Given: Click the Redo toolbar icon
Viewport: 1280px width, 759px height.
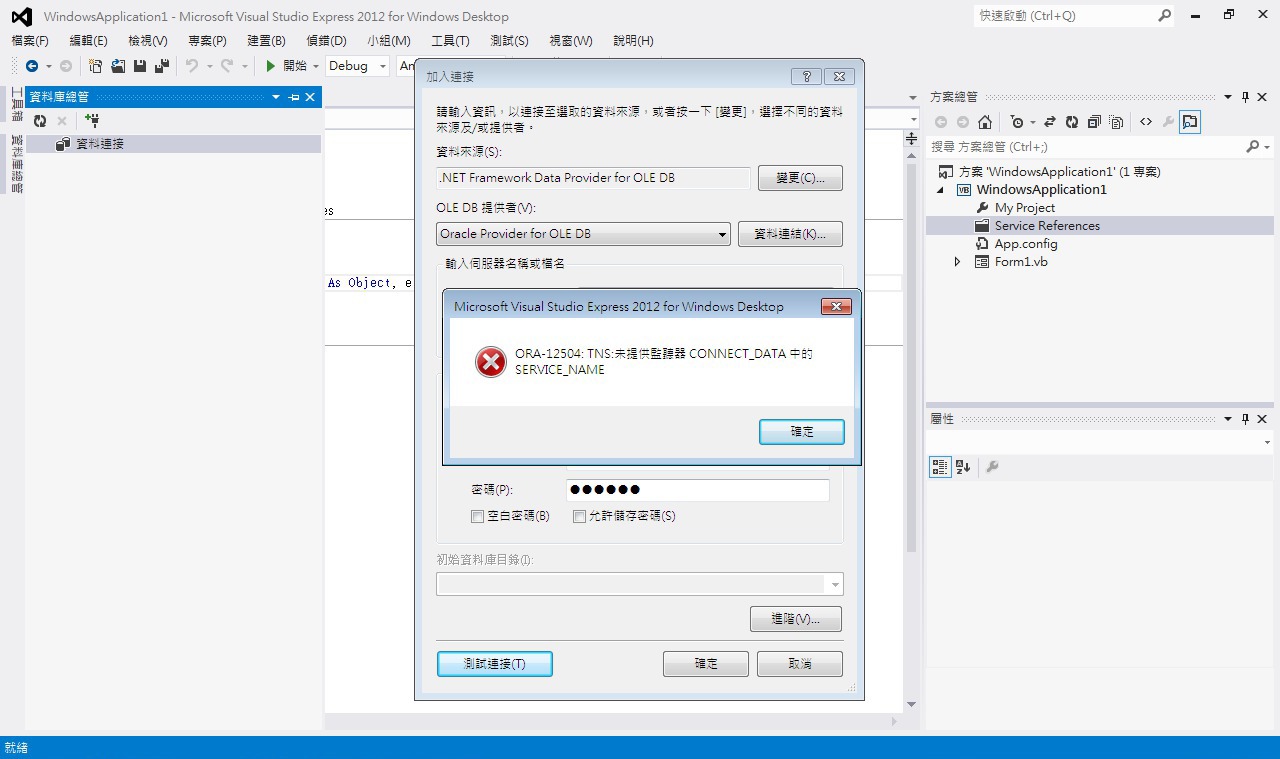Looking at the screenshot, I should point(227,66).
